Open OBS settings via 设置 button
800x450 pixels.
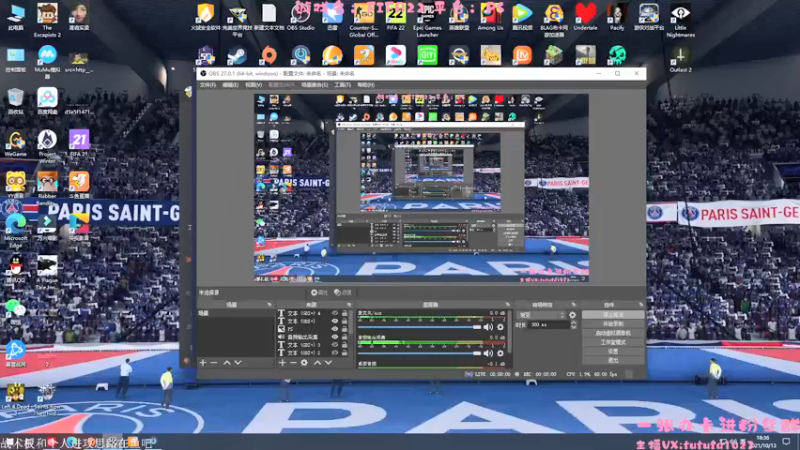click(x=613, y=352)
